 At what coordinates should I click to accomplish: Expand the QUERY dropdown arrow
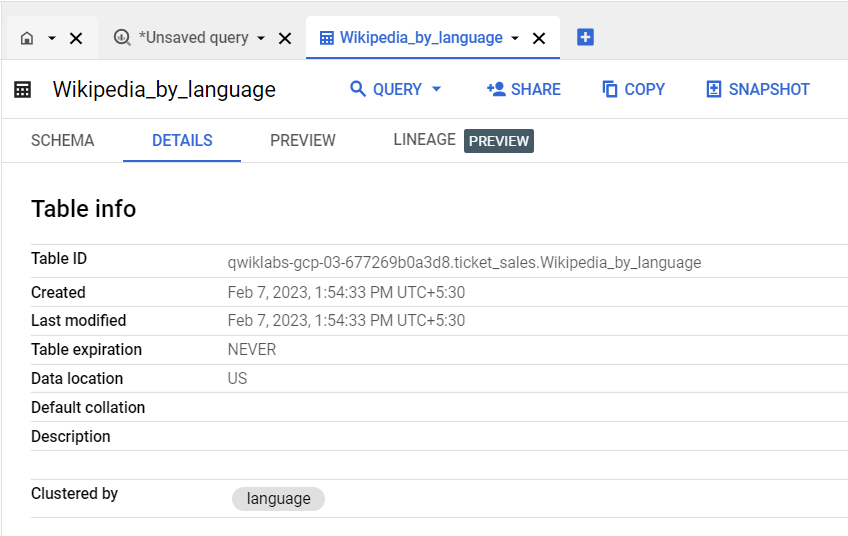click(436, 89)
